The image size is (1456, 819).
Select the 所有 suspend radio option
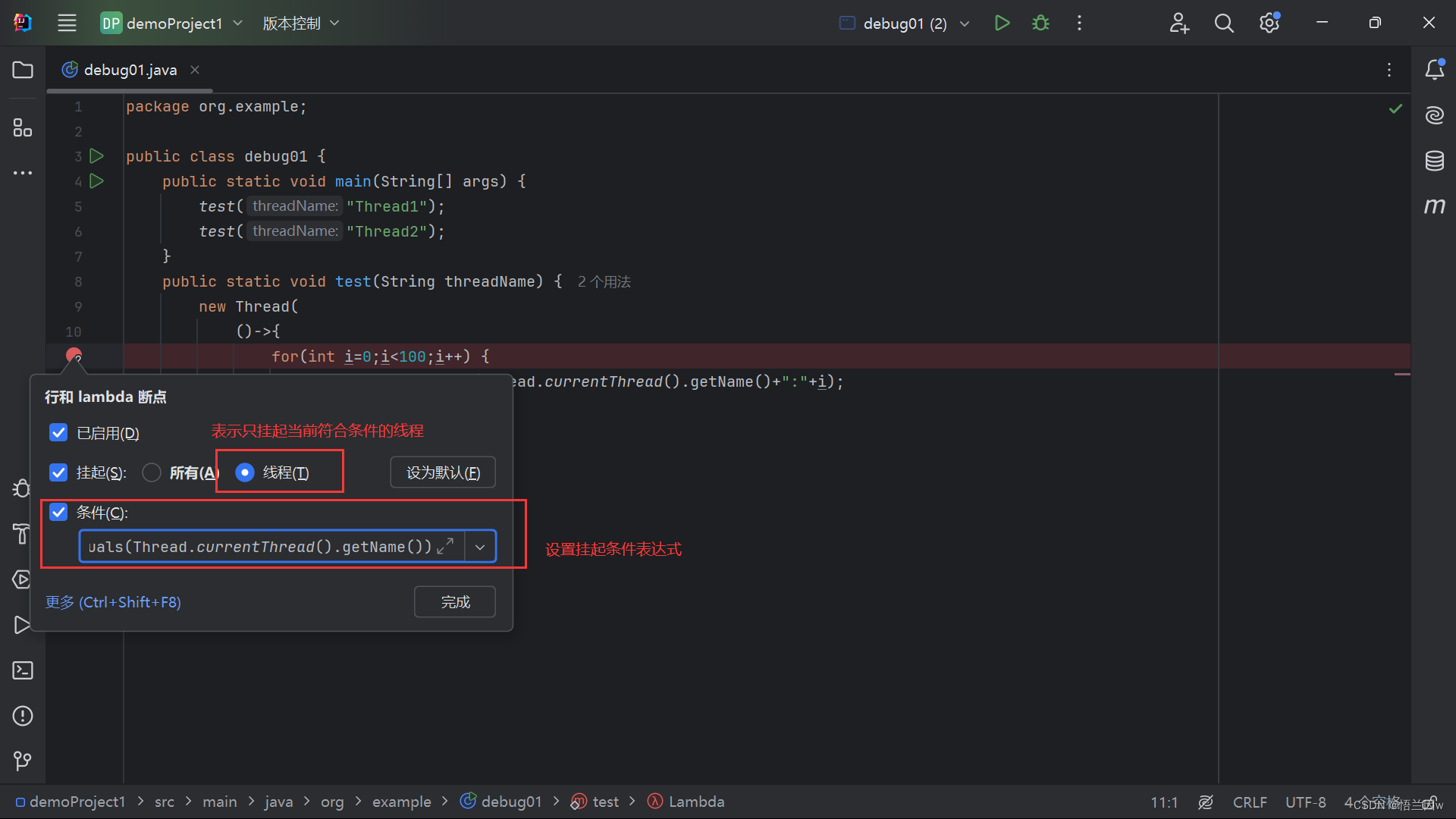tap(152, 472)
